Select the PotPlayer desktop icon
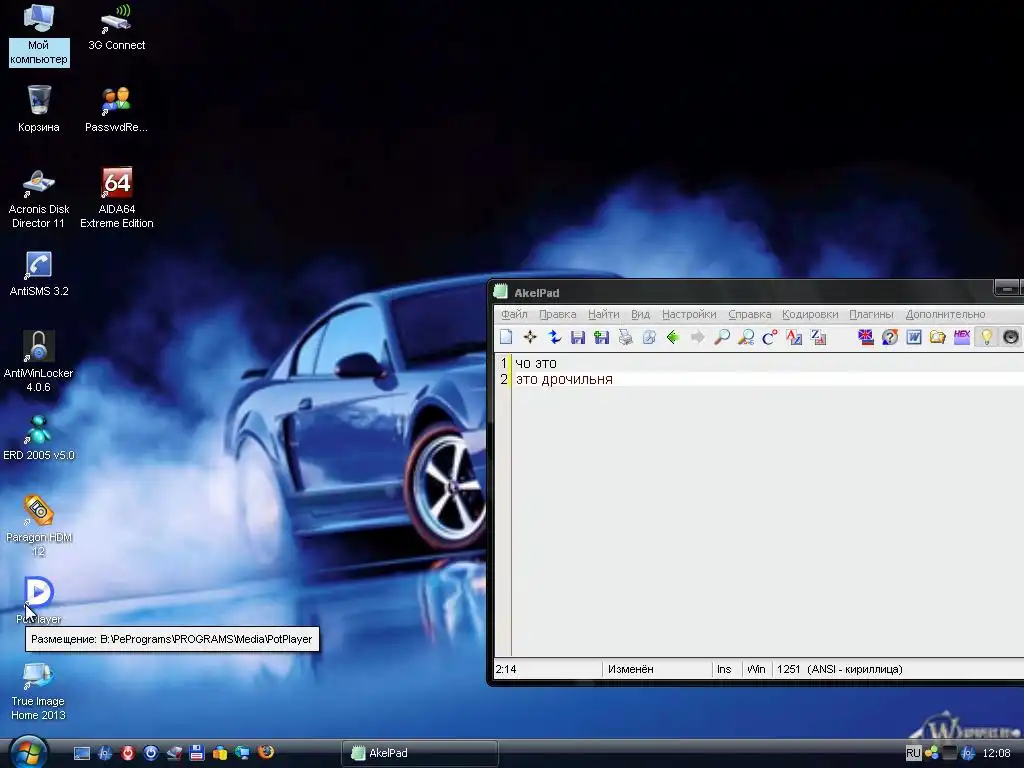Viewport: 1024px width, 768px height. [39, 600]
